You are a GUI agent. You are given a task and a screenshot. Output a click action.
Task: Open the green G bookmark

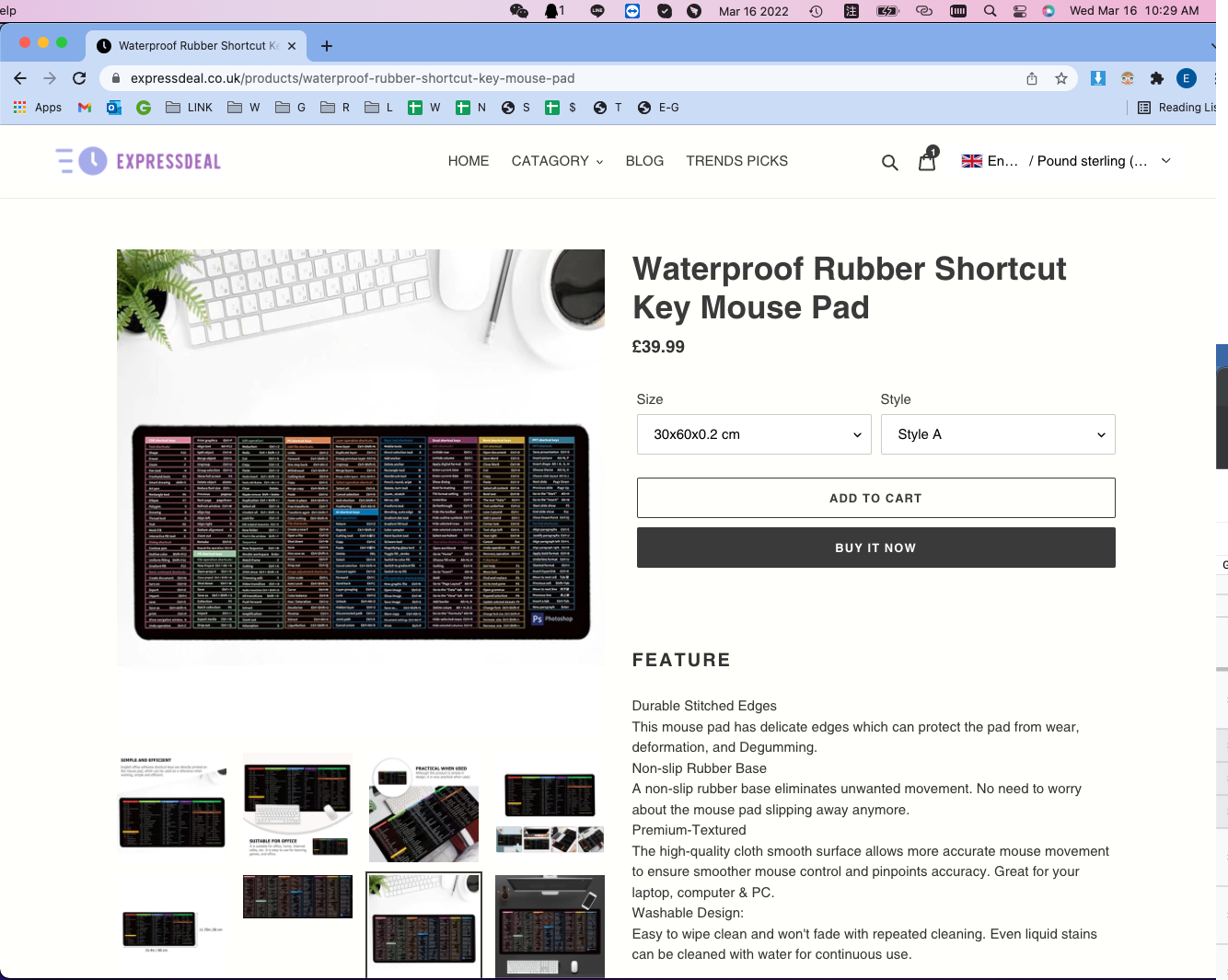(144, 108)
